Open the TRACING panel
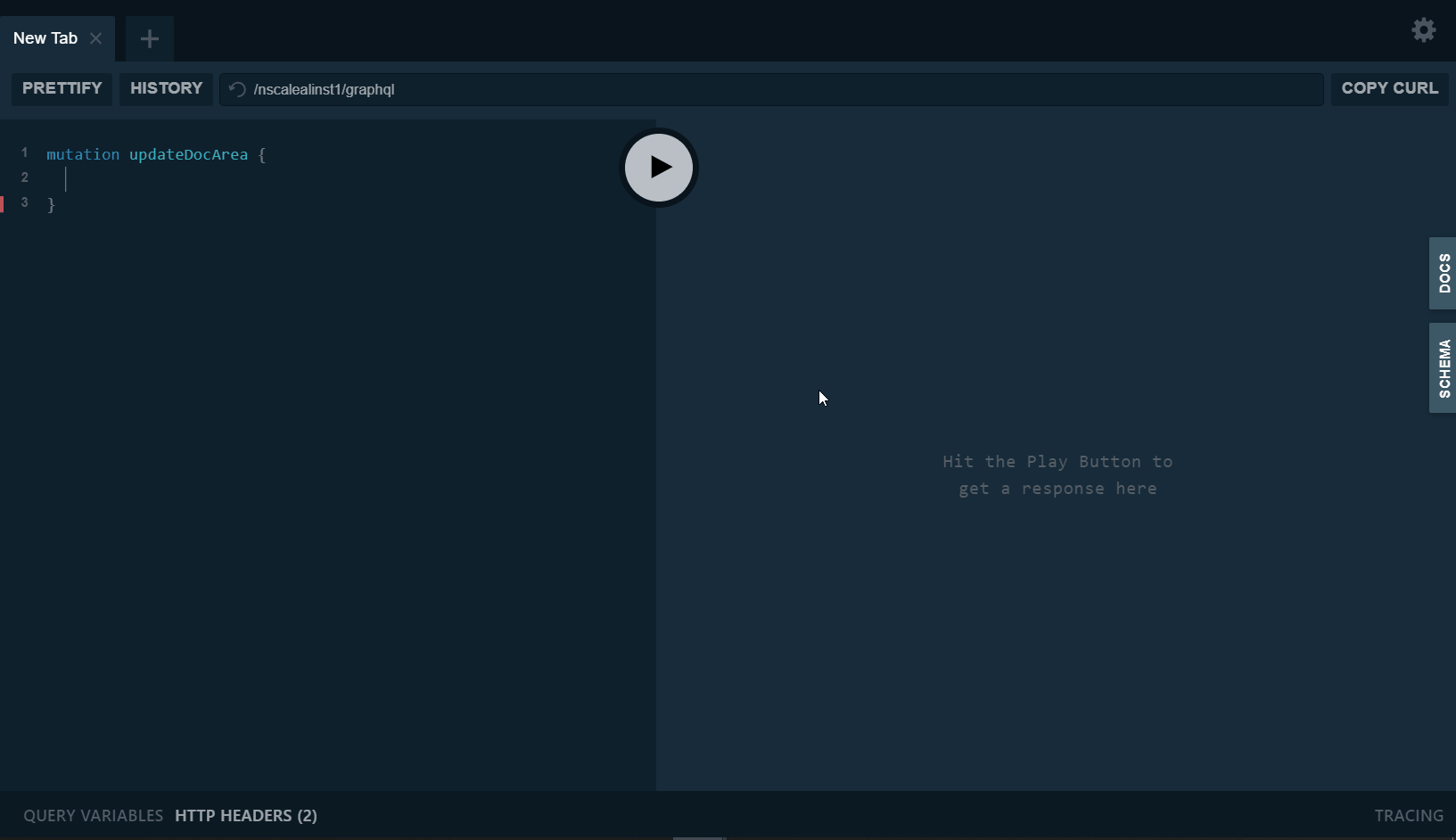Viewport: 1456px width, 840px height. [1408, 815]
